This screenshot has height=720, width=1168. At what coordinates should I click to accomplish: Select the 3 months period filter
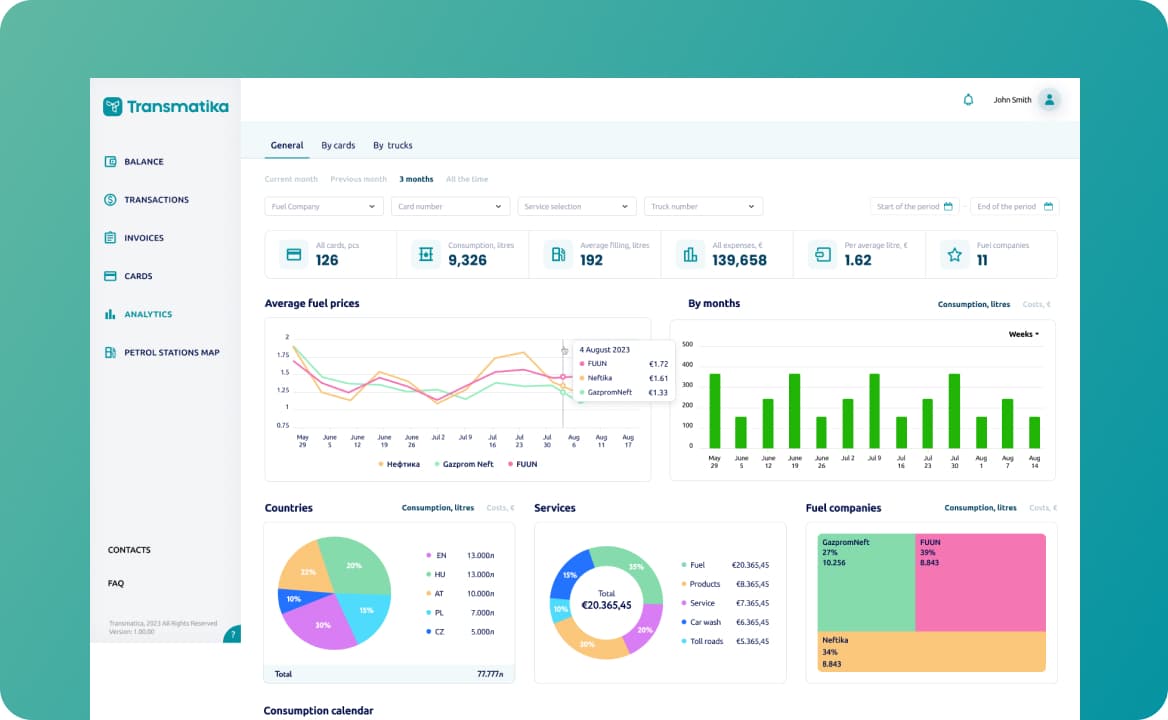416,179
